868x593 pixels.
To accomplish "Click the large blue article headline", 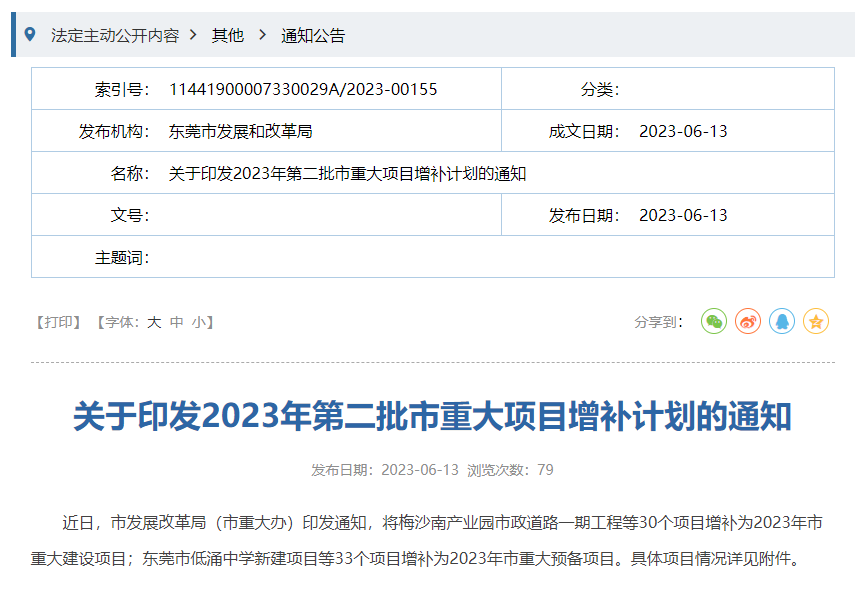I will click(x=432, y=417).
